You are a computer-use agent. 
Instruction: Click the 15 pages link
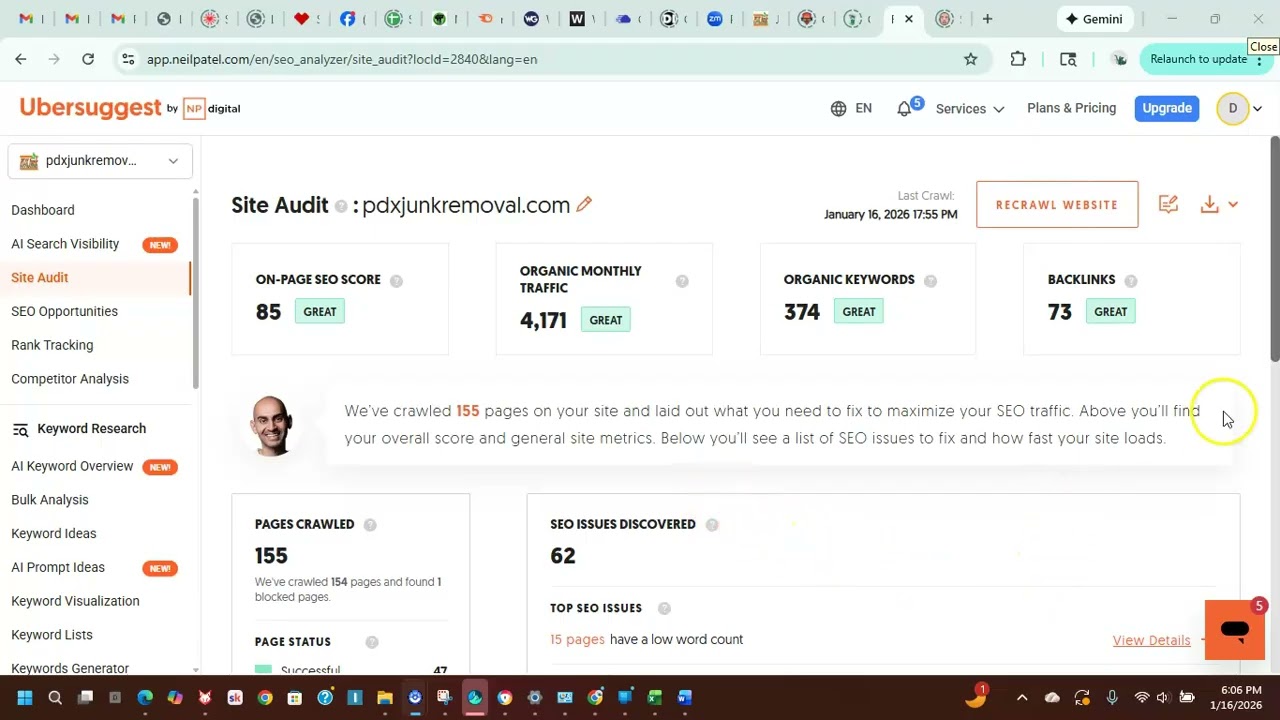(x=577, y=640)
